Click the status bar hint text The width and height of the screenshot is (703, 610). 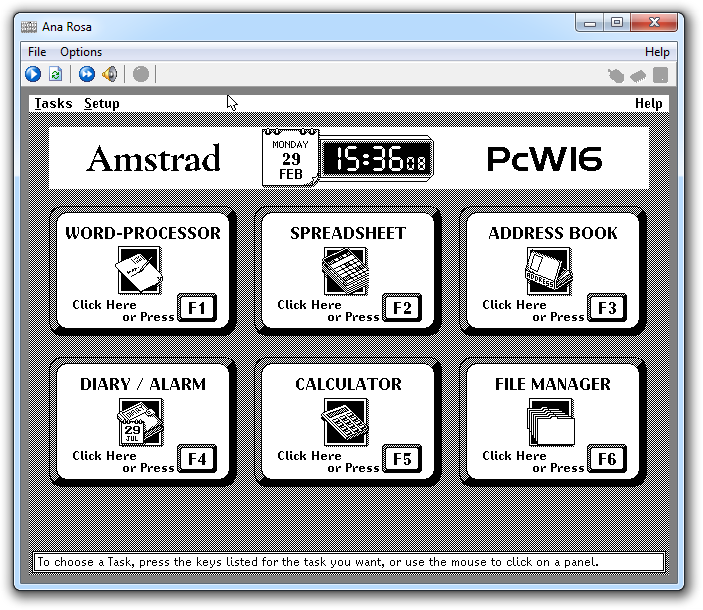[318, 562]
